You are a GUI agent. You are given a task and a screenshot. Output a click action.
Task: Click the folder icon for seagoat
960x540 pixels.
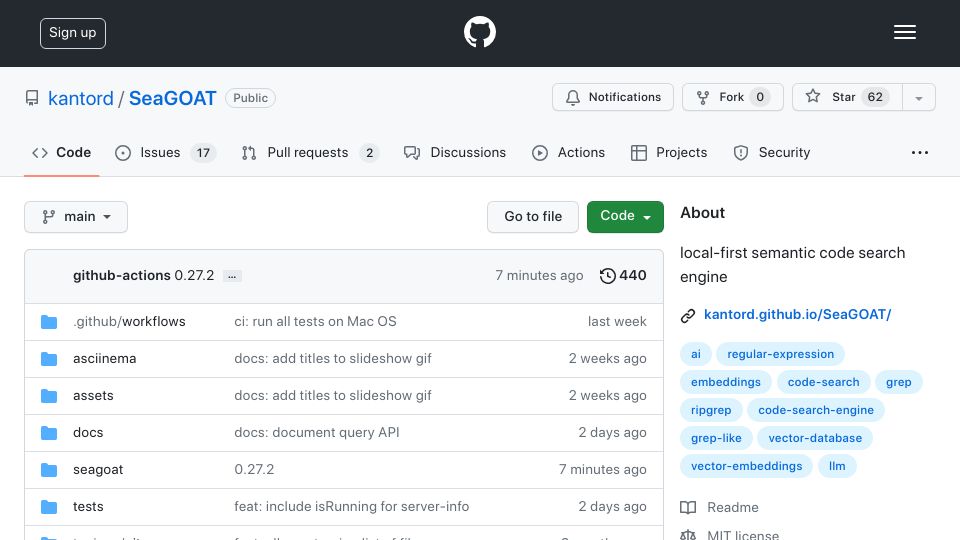tap(49, 470)
